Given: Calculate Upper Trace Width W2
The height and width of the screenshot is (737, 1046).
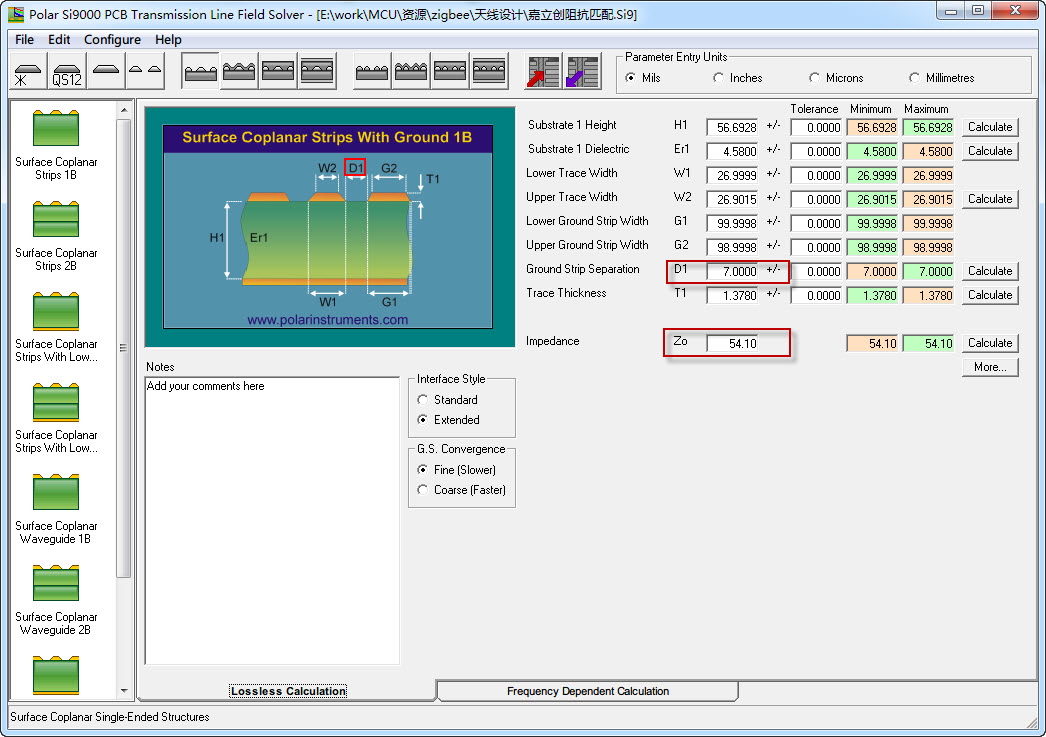Looking at the screenshot, I should (990, 199).
